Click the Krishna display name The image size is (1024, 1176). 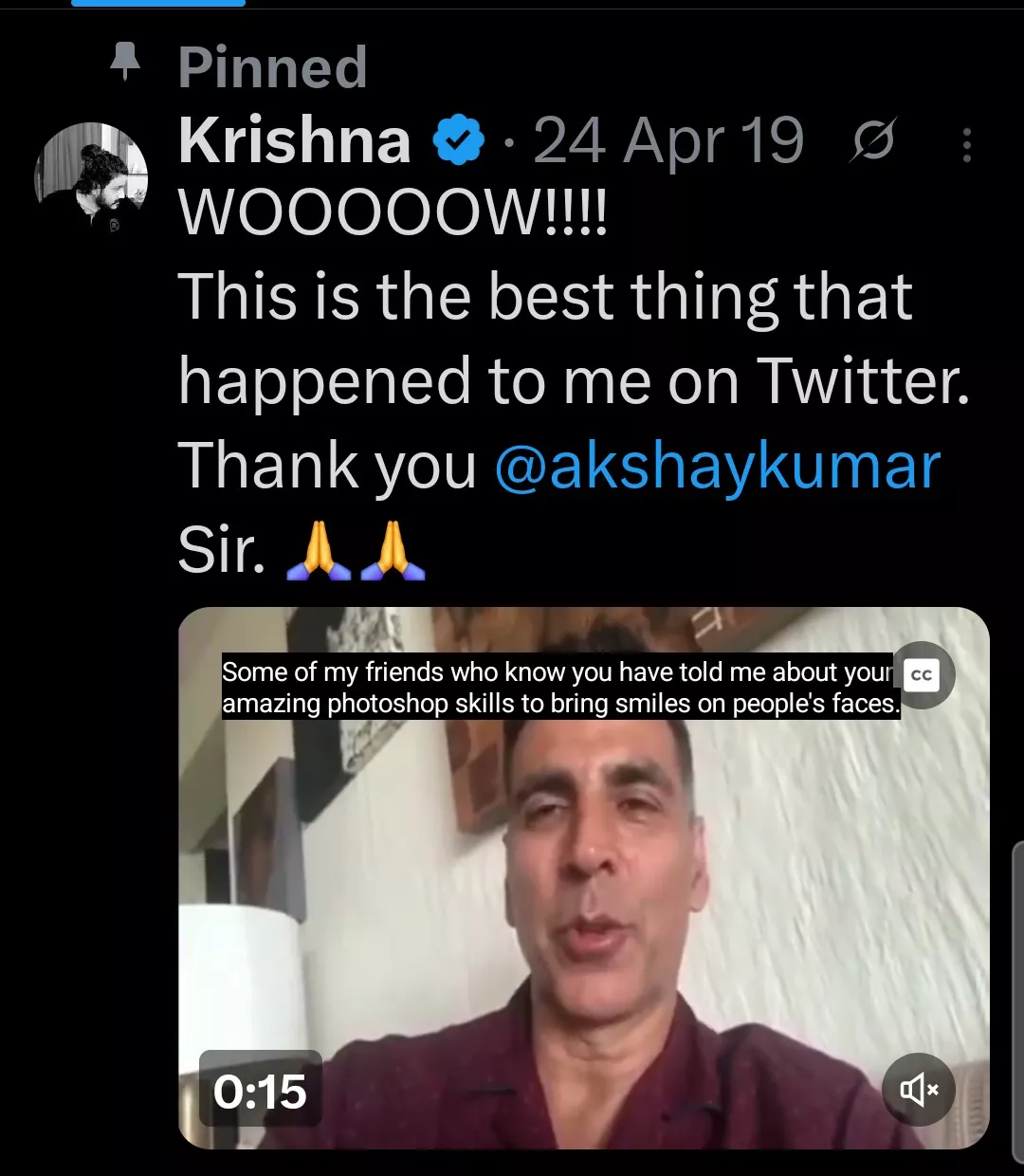coord(295,142)
